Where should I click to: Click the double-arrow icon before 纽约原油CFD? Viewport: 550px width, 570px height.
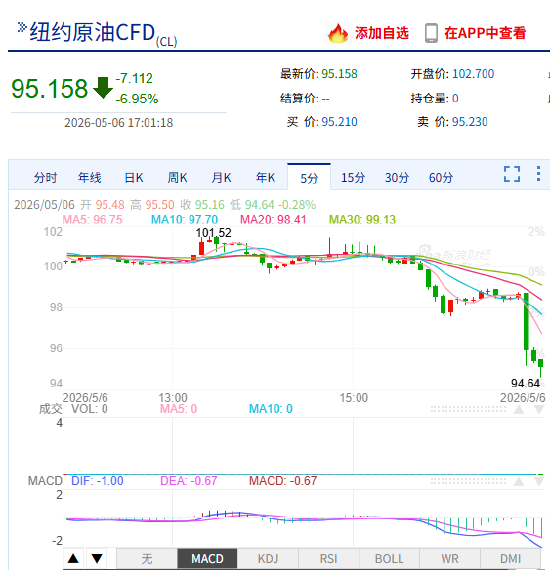tap(22, 27)
